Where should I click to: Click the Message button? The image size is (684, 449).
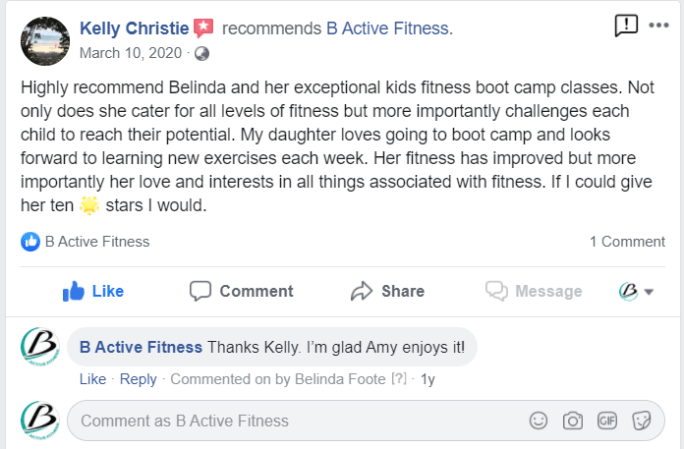click(x=533, y=291)
